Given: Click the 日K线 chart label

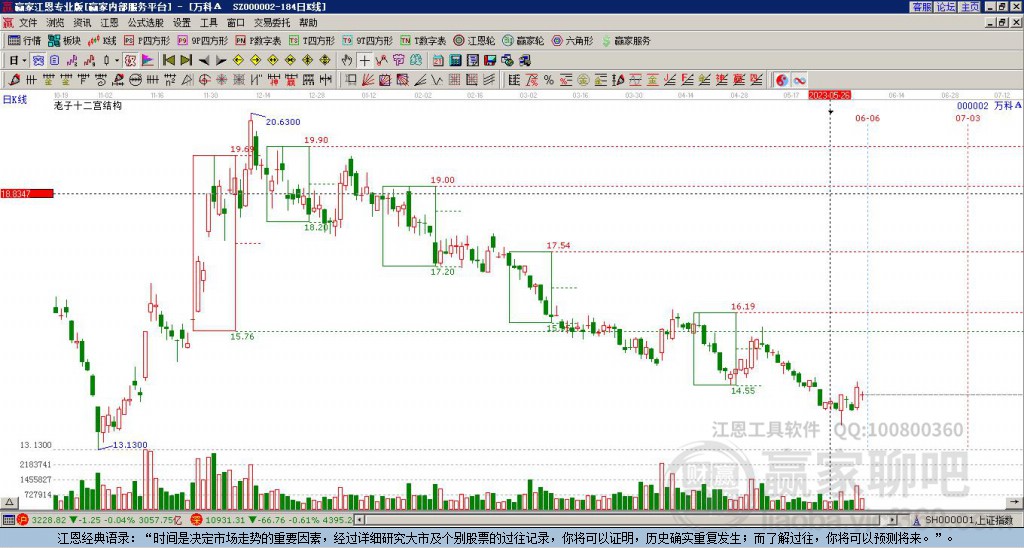Looking at the screenshot, I should click(15, 99).
